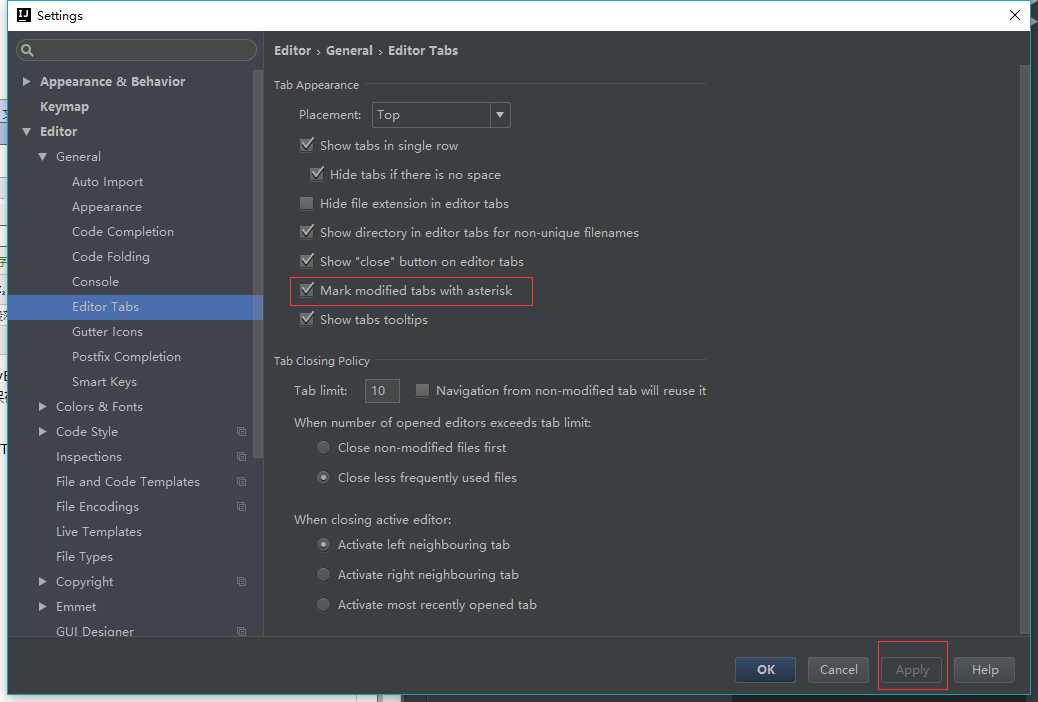The image size is (1038, 702).
Task: Collapse the General tree node
Action: click(x=42, y=157)
